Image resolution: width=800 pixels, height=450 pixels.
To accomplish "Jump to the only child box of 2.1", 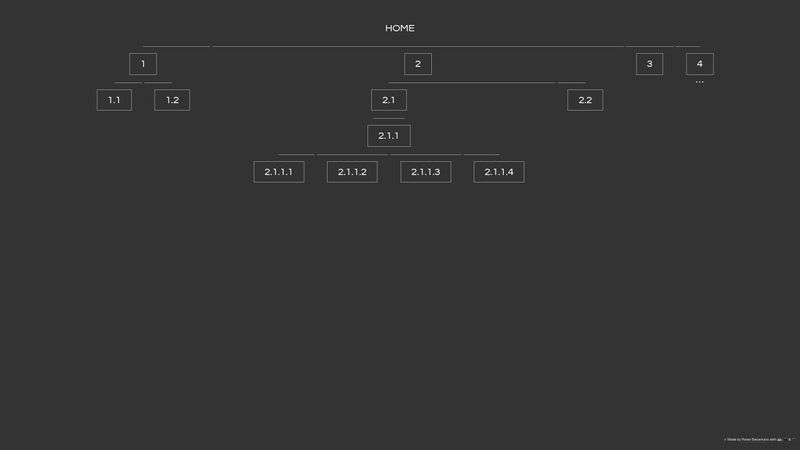I will (389, 136).
